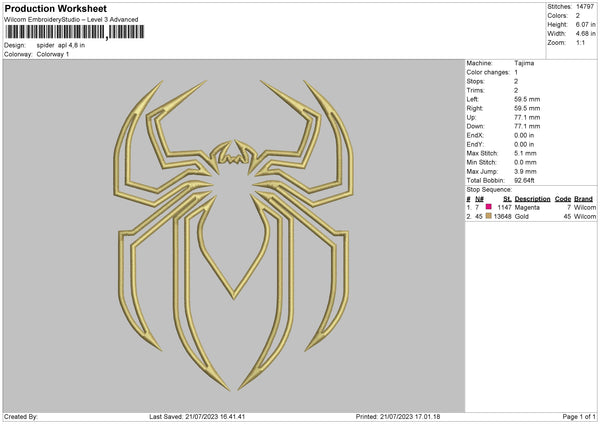Select the text 'Wilcom EmbroideryStudio – Level 3 Advanced'

[x=71, y=20]
